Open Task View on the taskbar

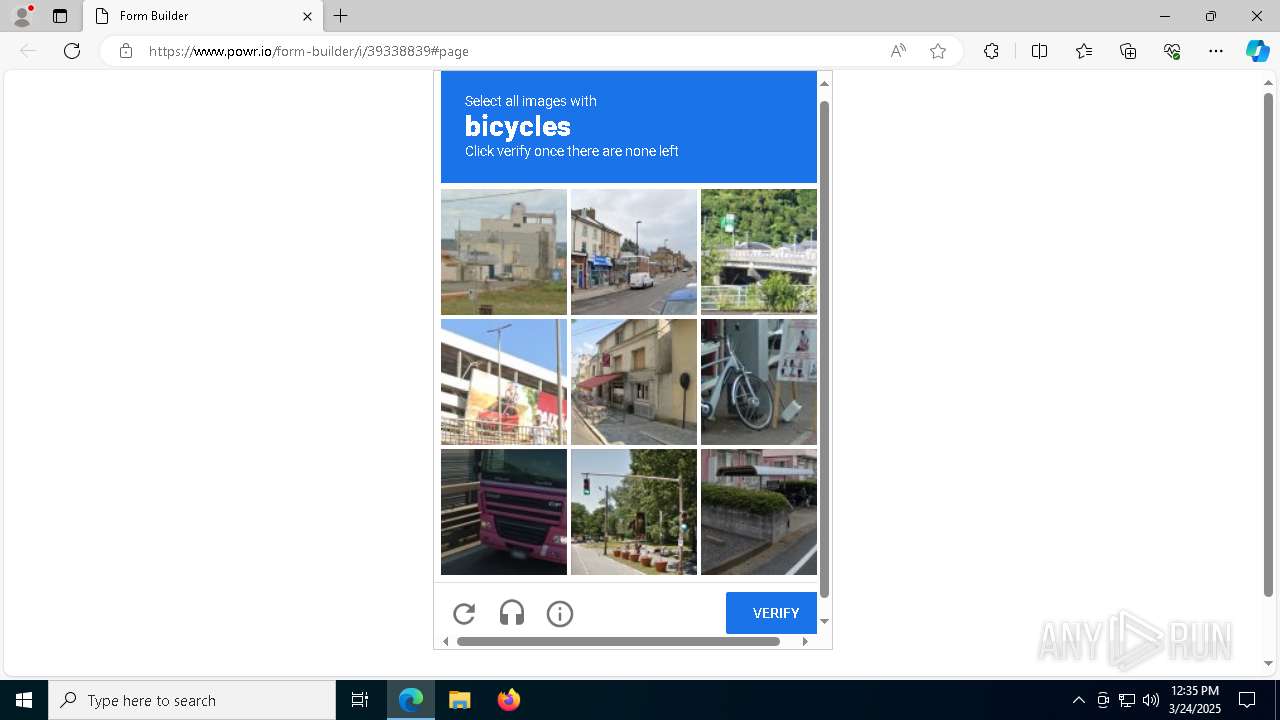click(360, 700)
